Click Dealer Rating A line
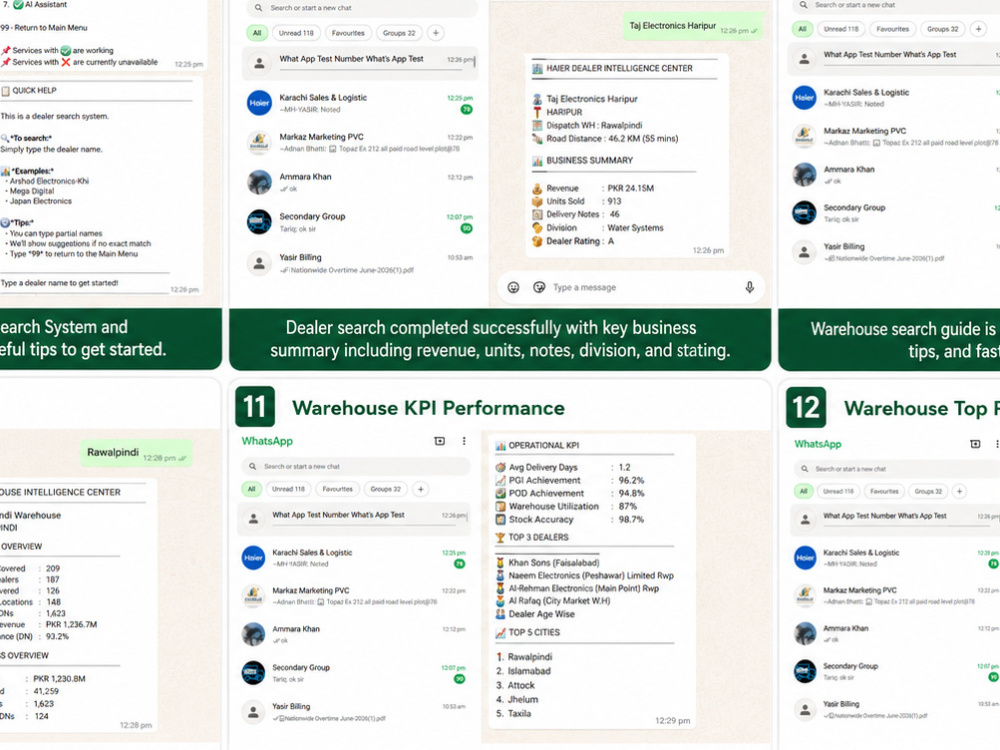This screenshot has height=750, width=1000. [x=573, y=241]
